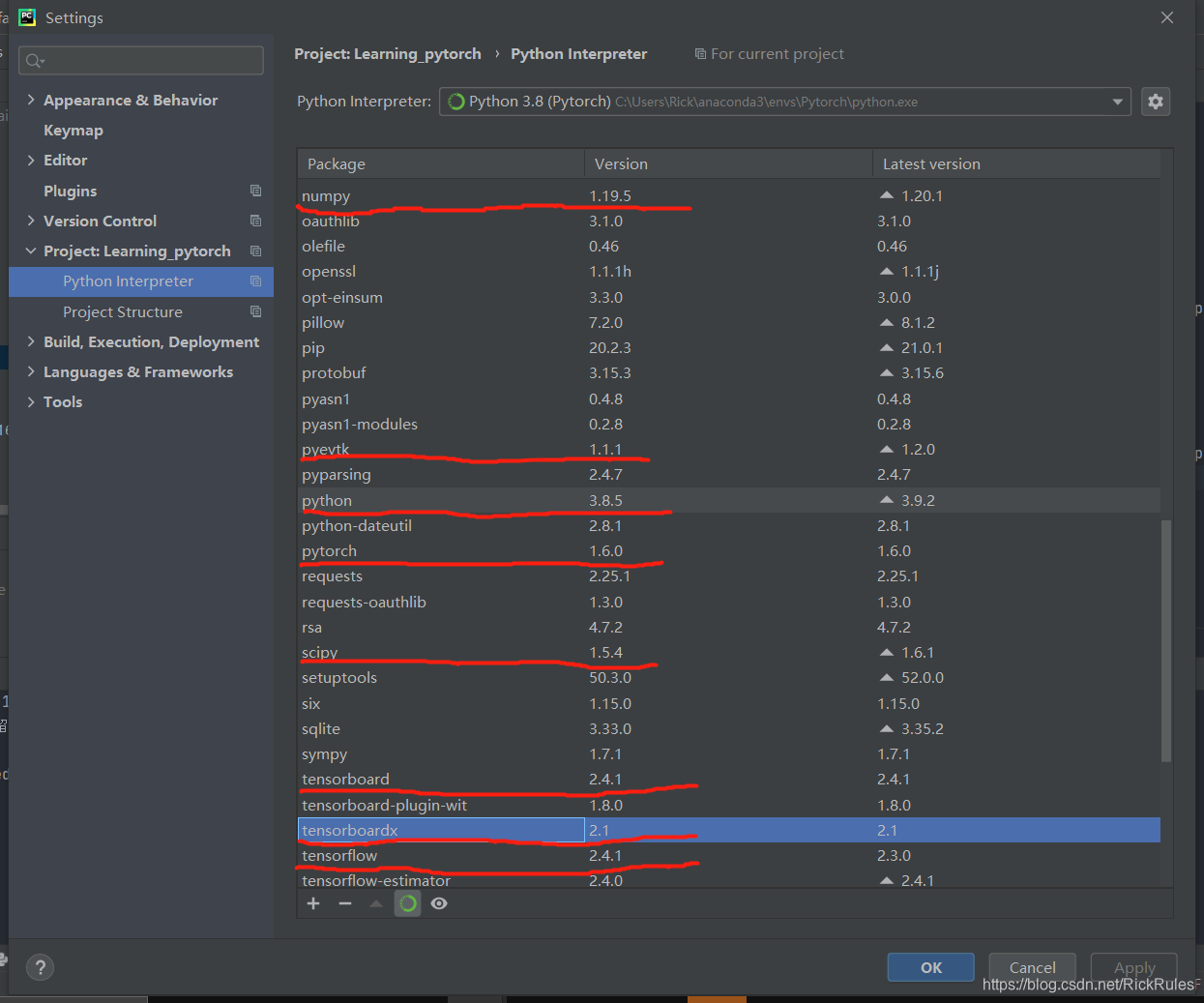Viewport: 1204px width, 1003px height.
Task: Select the requests-oauthlib package row
Action: (x=729, y=602)
